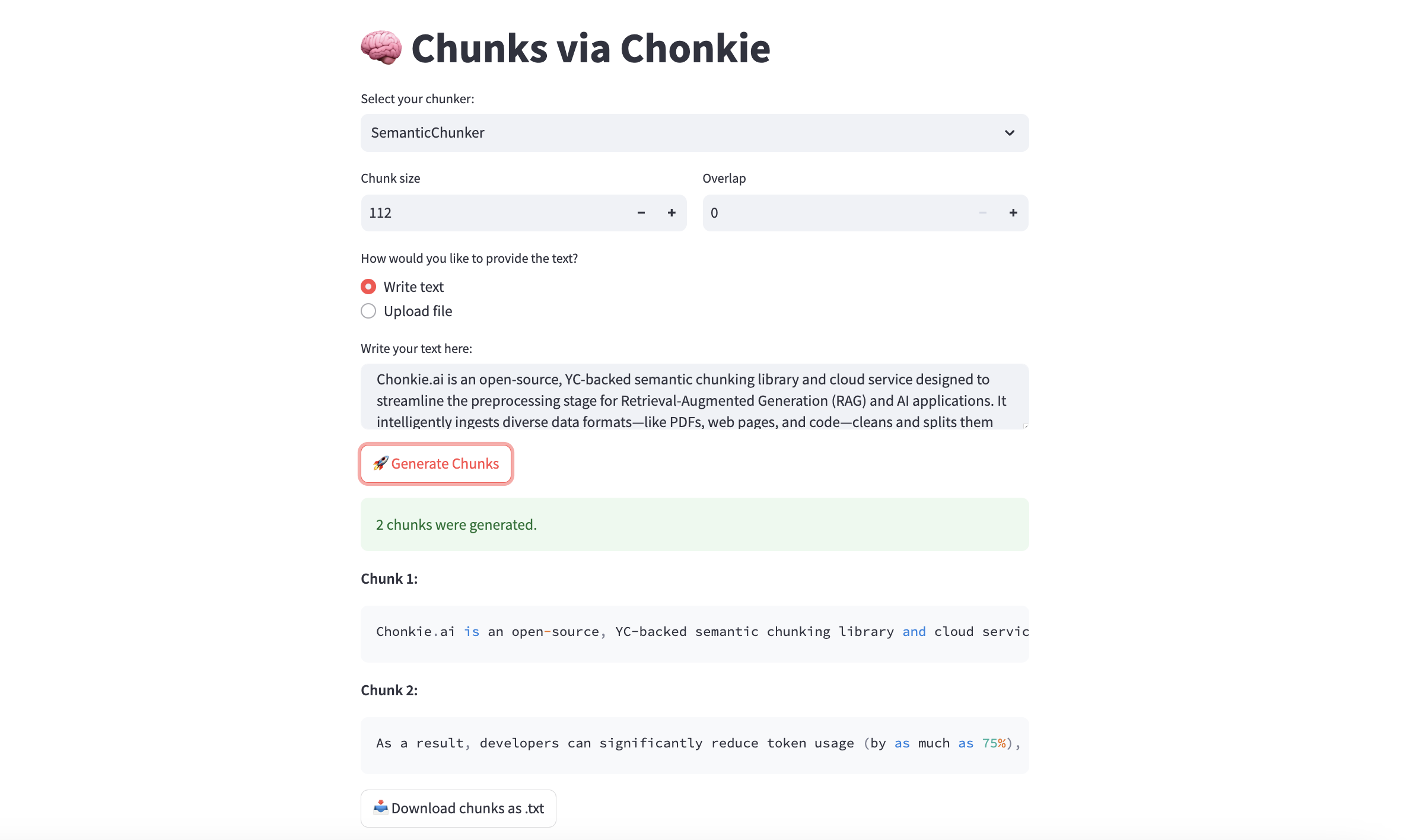
Task: Click the plus stepper for Chunk size
Action: click(671, 212)
